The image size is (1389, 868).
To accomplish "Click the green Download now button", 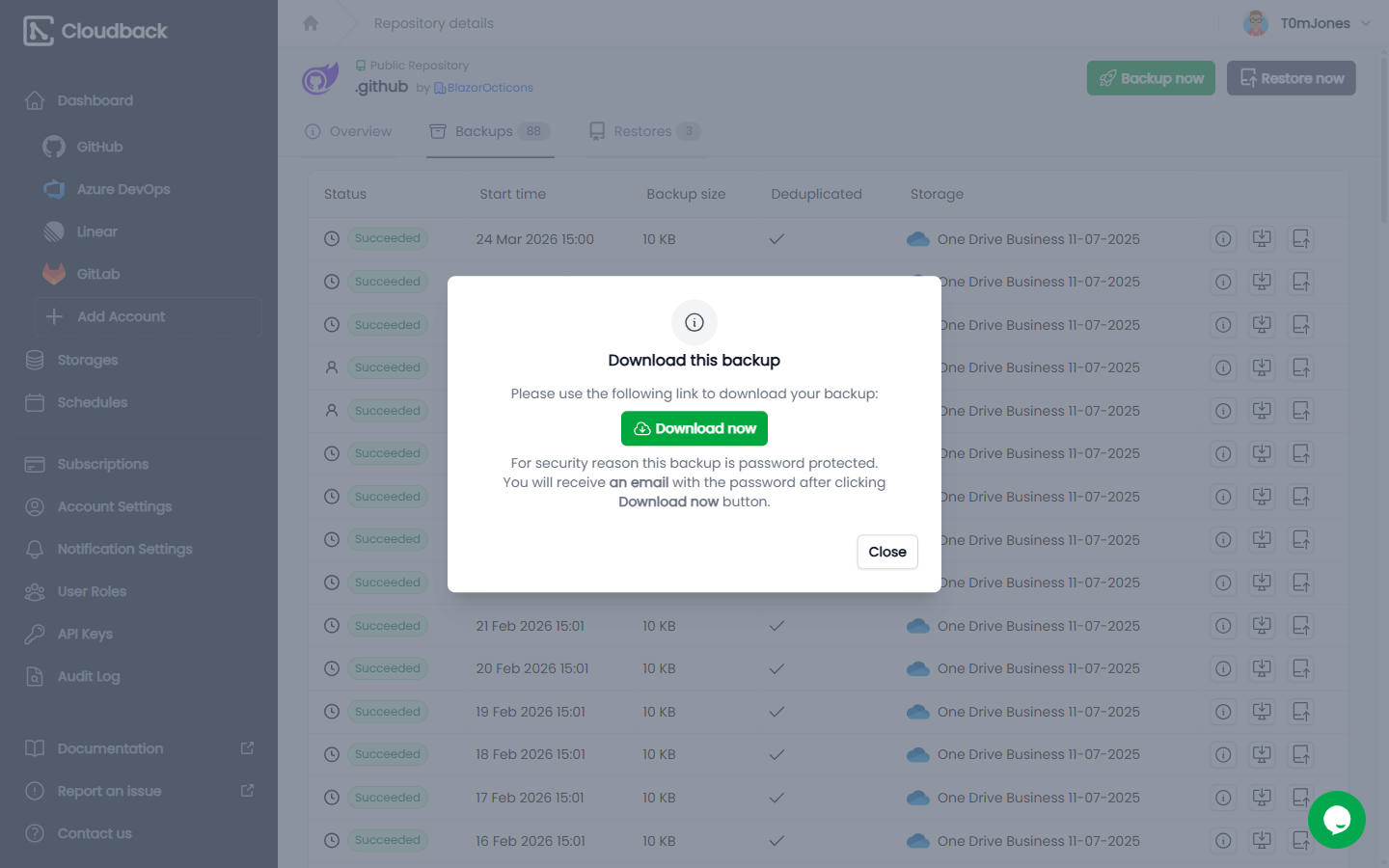I will [694, 428].
